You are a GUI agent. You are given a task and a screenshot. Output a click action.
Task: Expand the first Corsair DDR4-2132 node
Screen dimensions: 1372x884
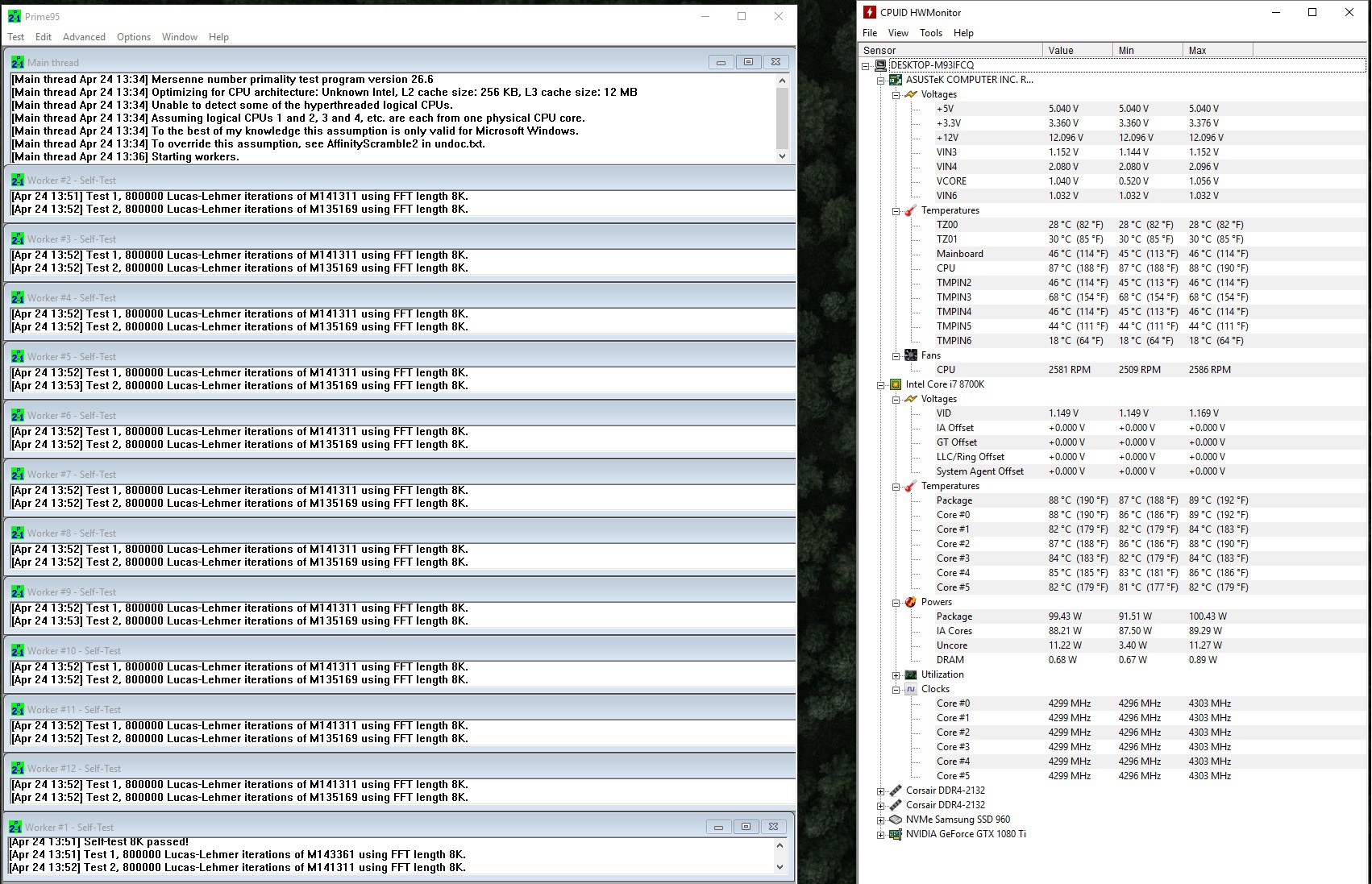pos(881,791)
